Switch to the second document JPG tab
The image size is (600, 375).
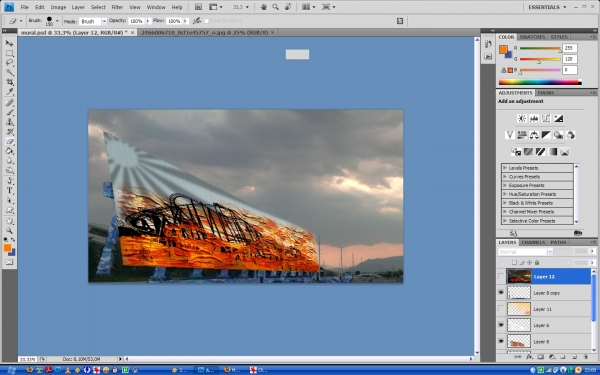click(207, 33)
